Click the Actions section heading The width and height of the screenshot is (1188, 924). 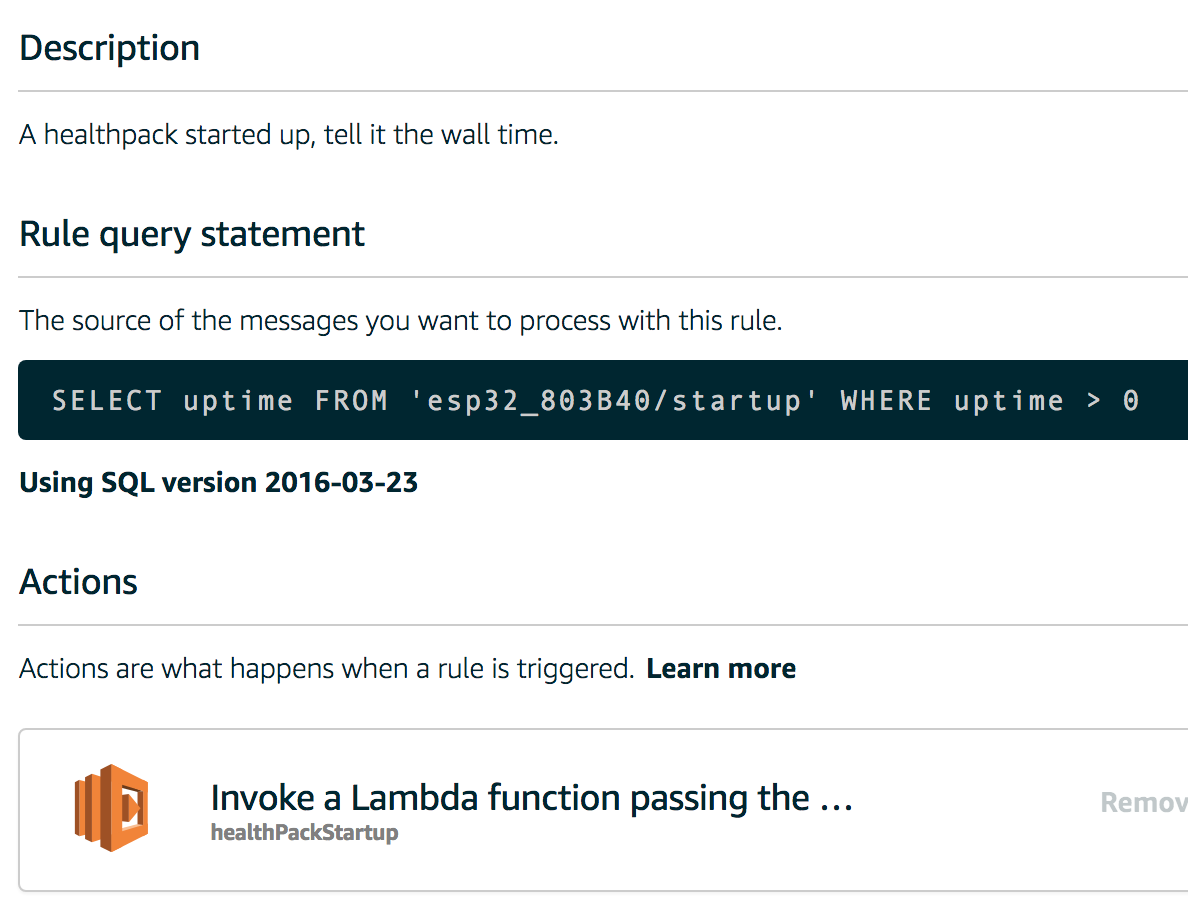[x=78, y=582]
